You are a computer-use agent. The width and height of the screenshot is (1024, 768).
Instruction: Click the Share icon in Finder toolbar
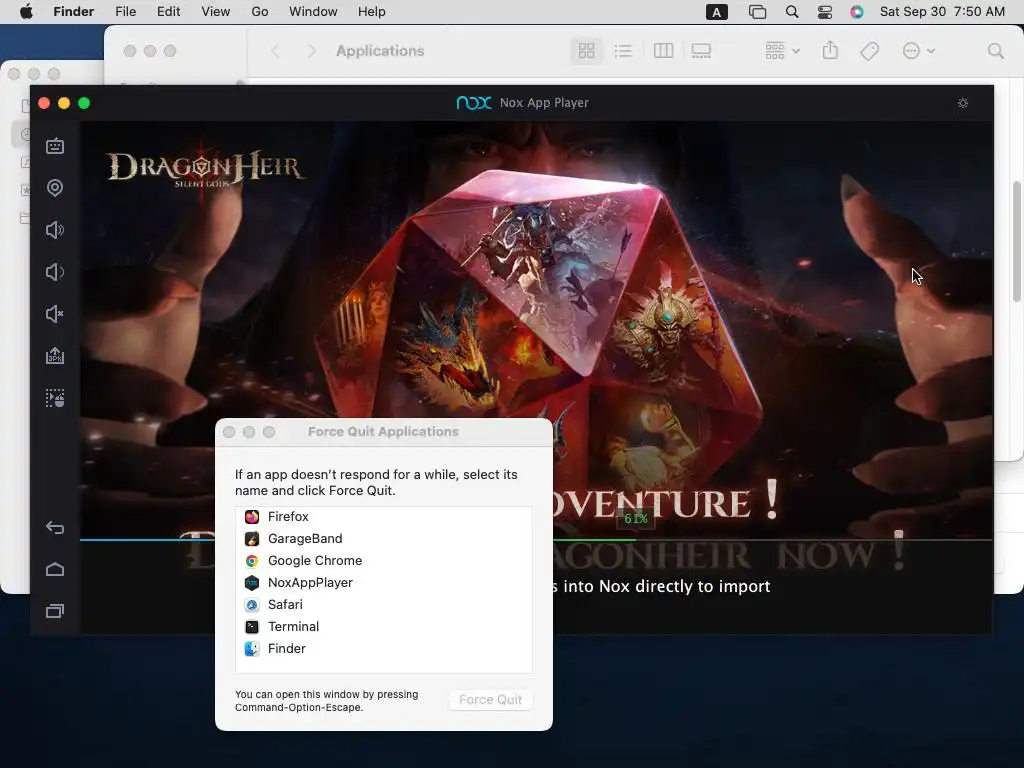coord(830,50)
